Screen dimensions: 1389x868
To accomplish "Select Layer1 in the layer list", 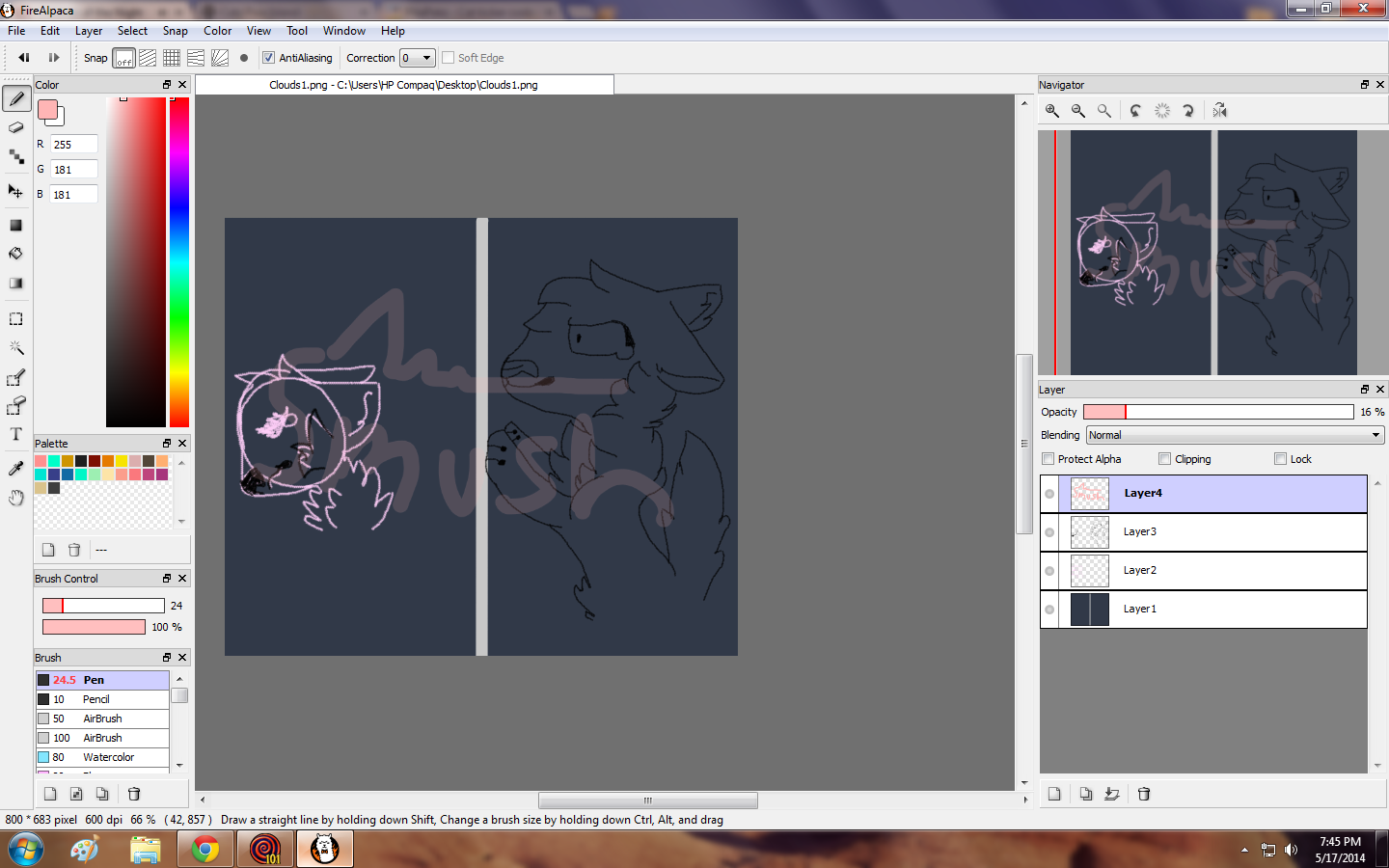I will [x=1204, y=610].
